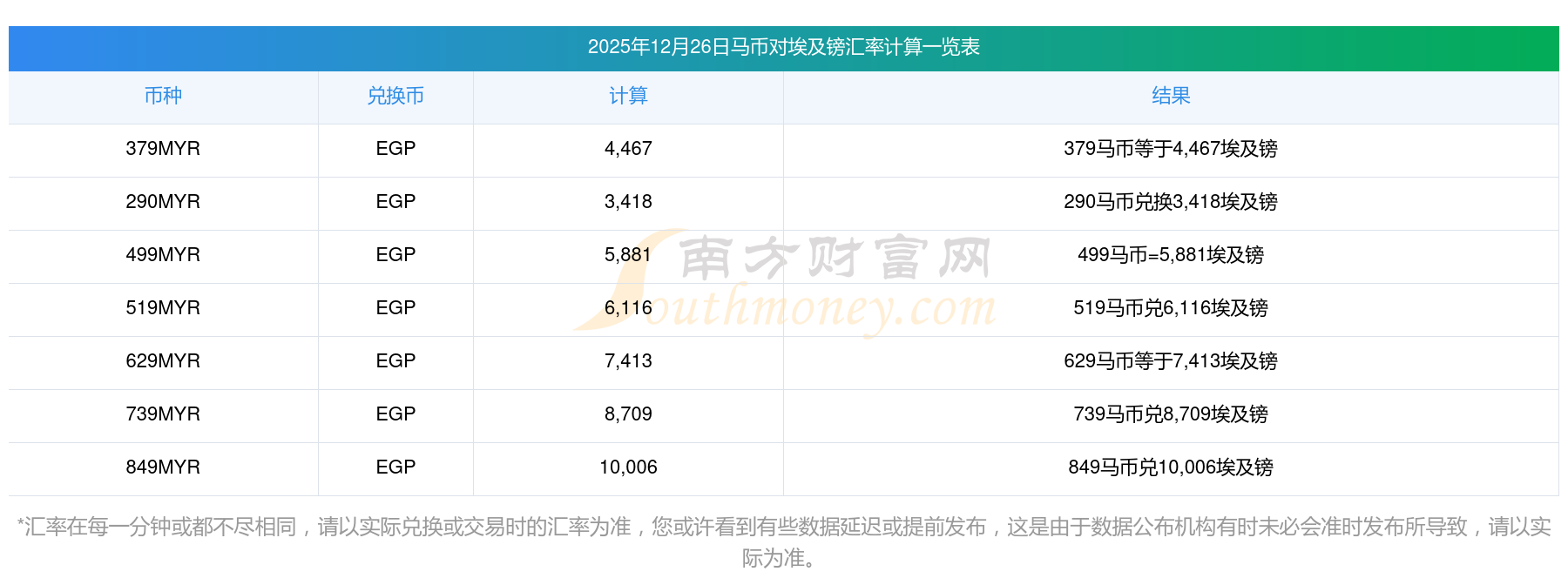
Task: Click the 499MYR currency cell
Action: 163,255
